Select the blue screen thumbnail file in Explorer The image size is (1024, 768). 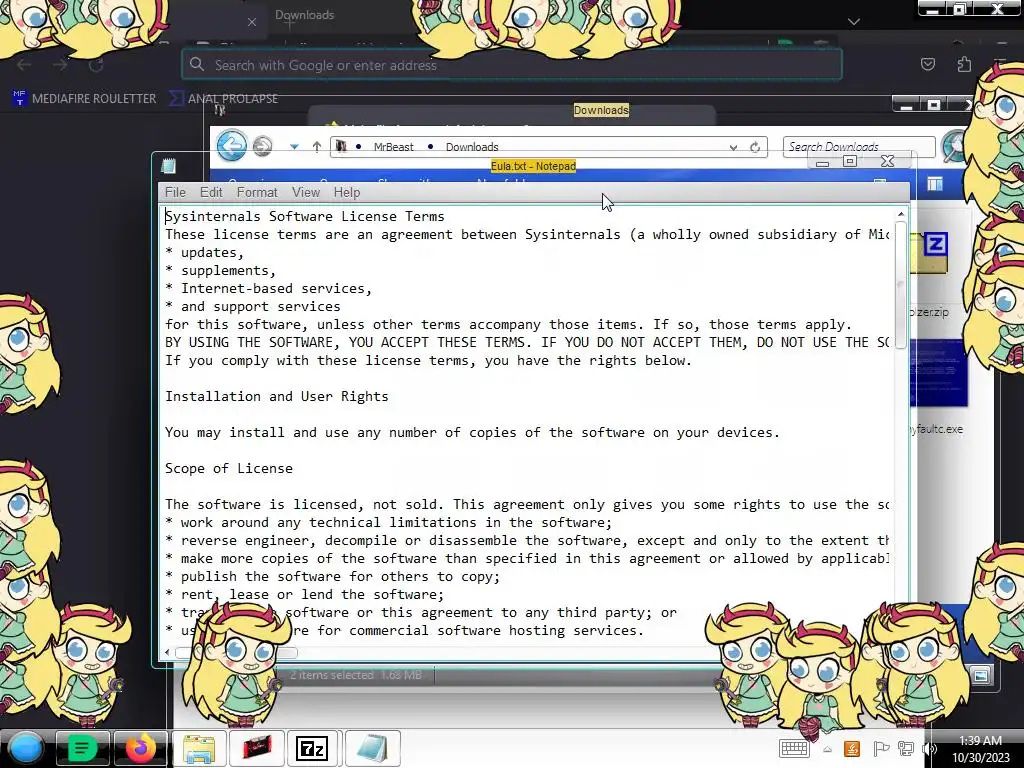[x=938, y=373]
